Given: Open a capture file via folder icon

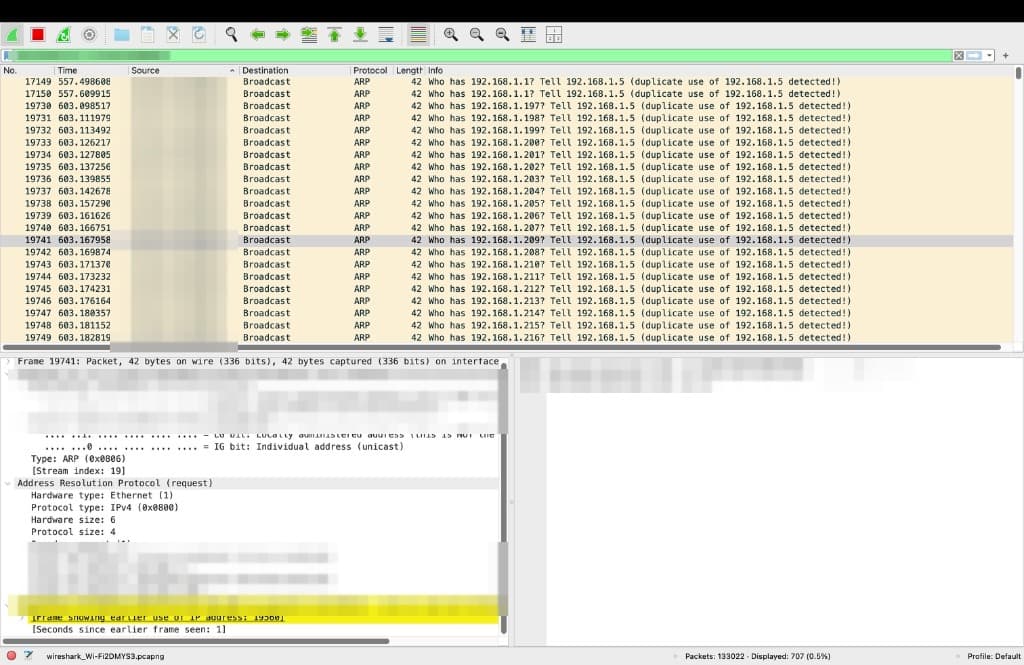Looking at the screenshot, I should (x=121, y=35).
